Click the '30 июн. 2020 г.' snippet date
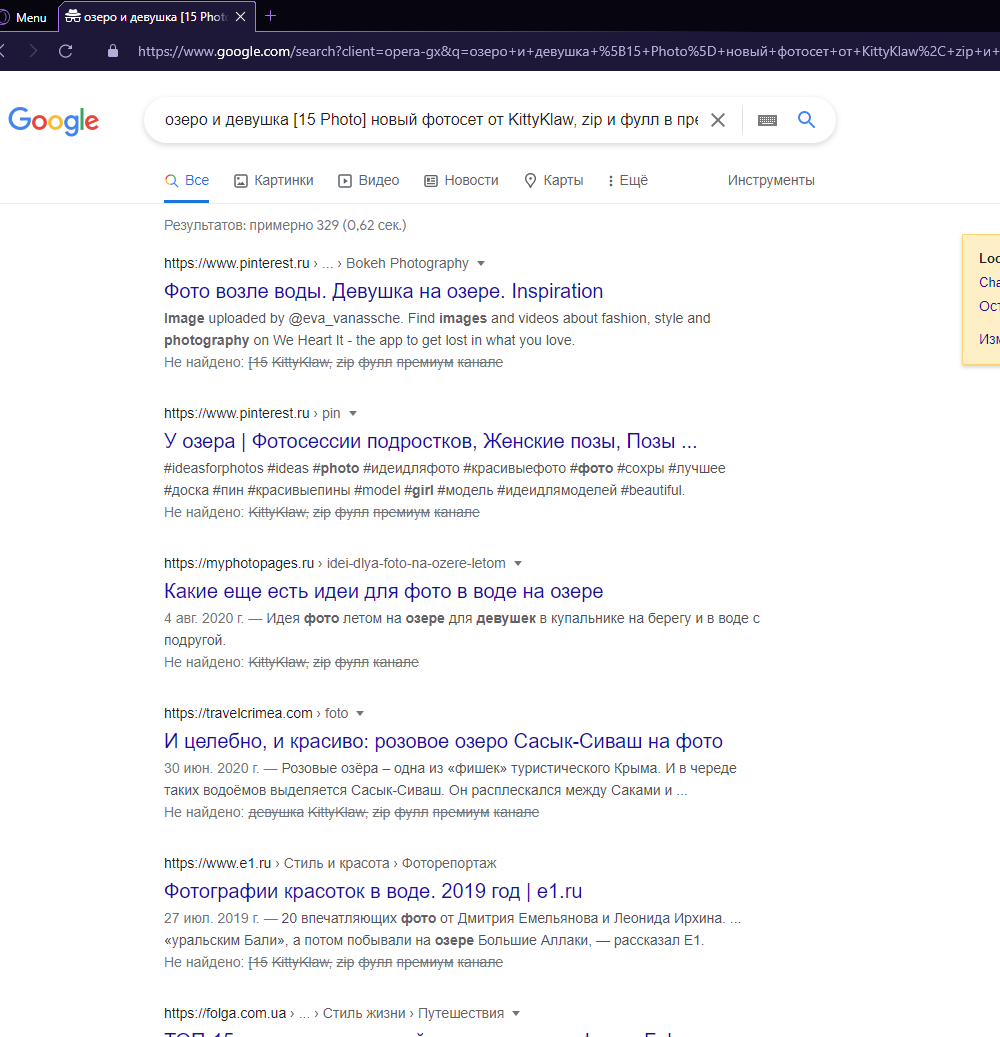The height and width of the screenshot is (1037, 1000). click(x=212, y=768)
